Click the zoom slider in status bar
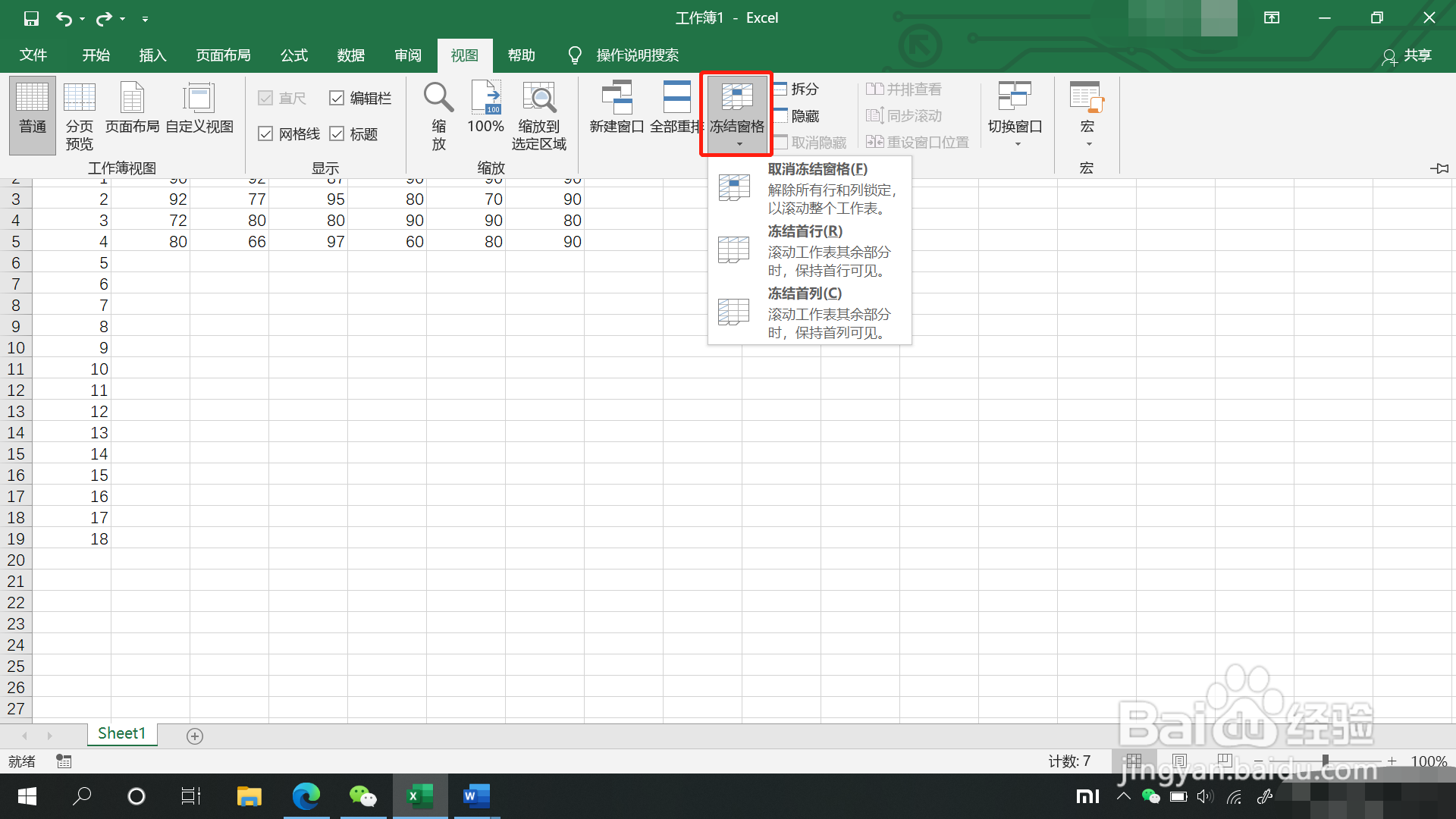 pos(1325,761)
